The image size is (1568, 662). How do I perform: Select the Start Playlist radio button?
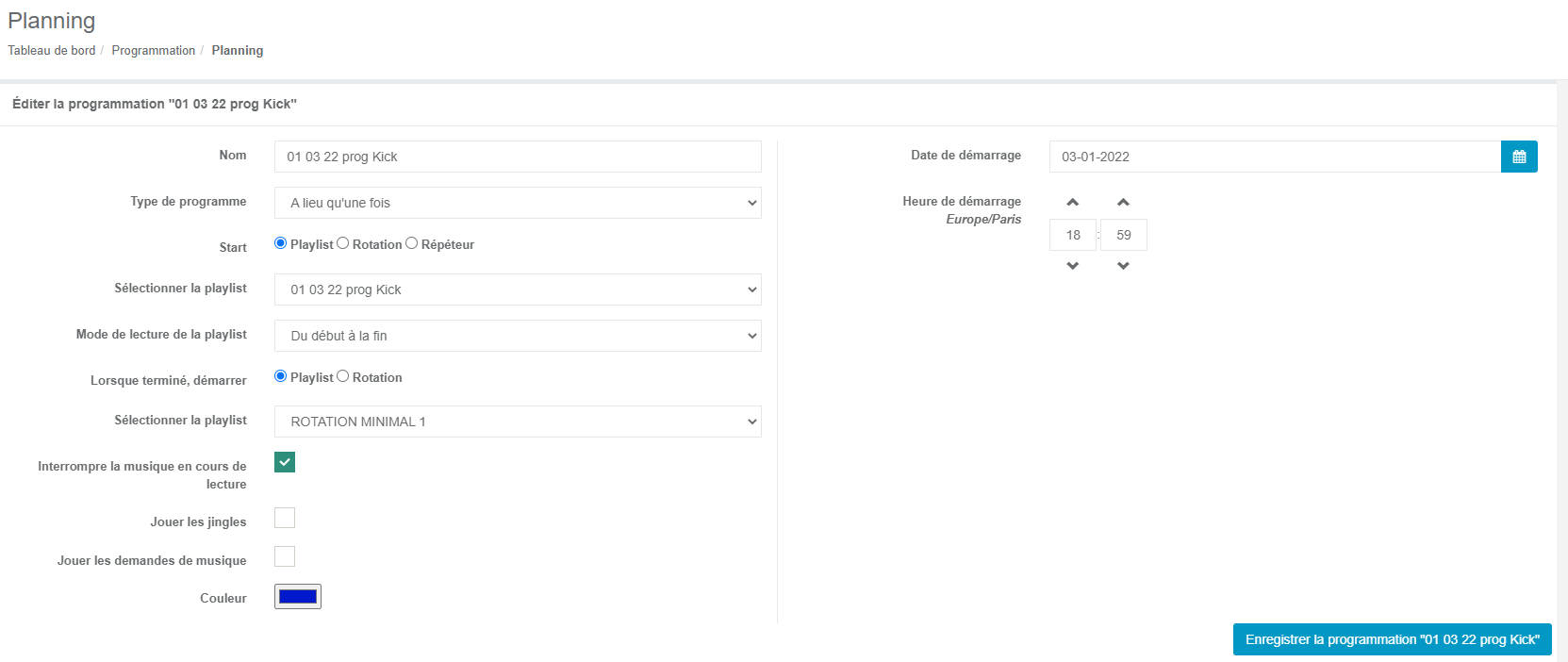[x=280, y=243]
